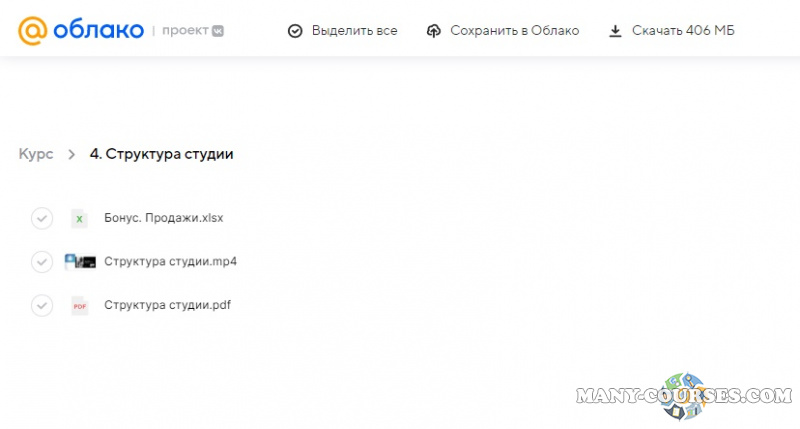
Task: Open the file name Структура студии.mp4
Action: pos(170,261)
